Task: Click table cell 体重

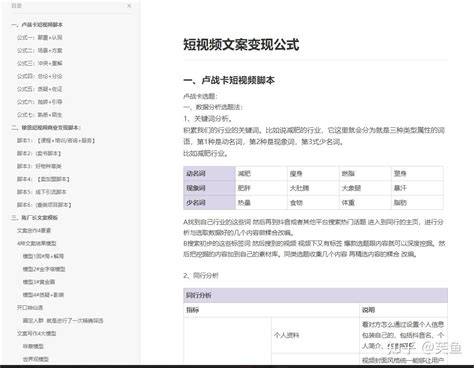Action: [365, 203]
